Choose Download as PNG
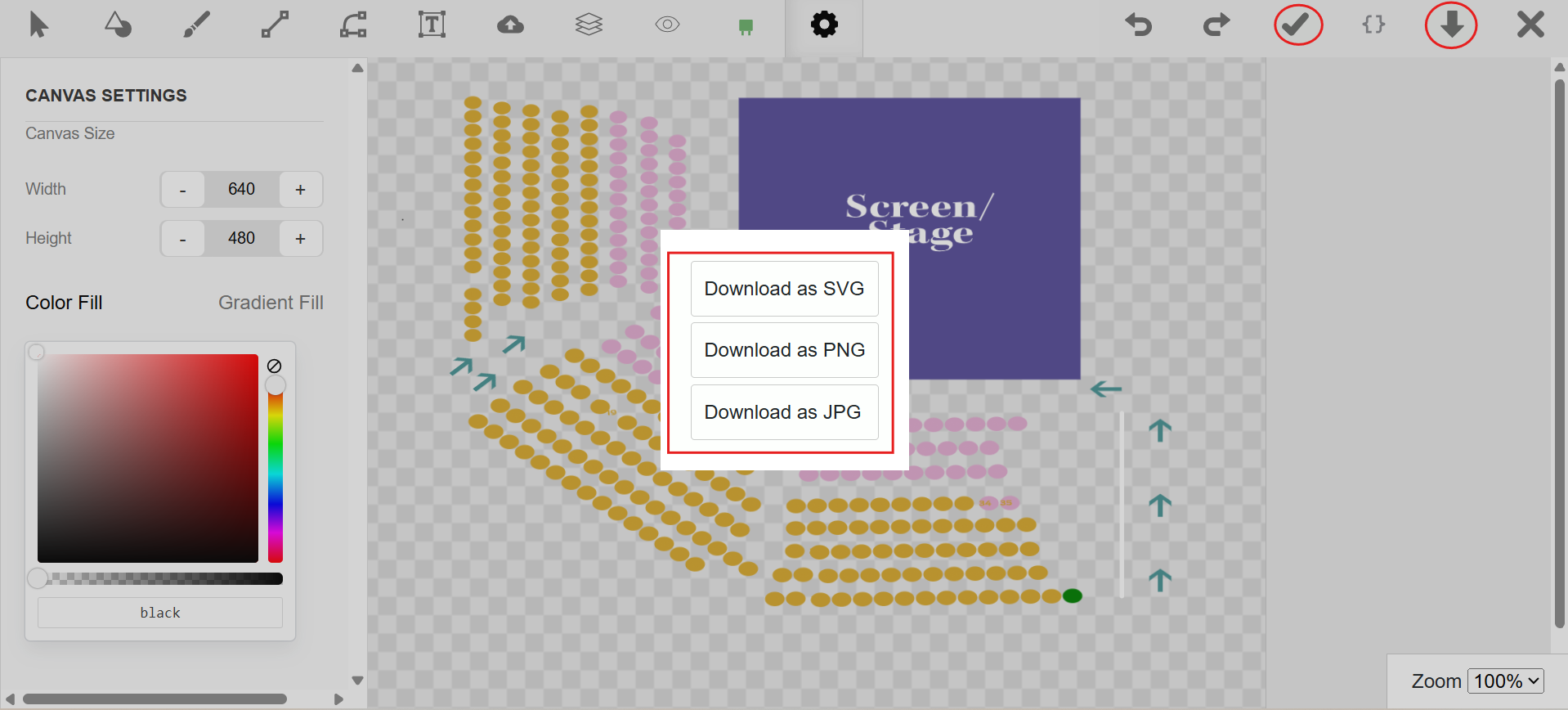This screenshot has width=1568, height=710. pos(784,350)
